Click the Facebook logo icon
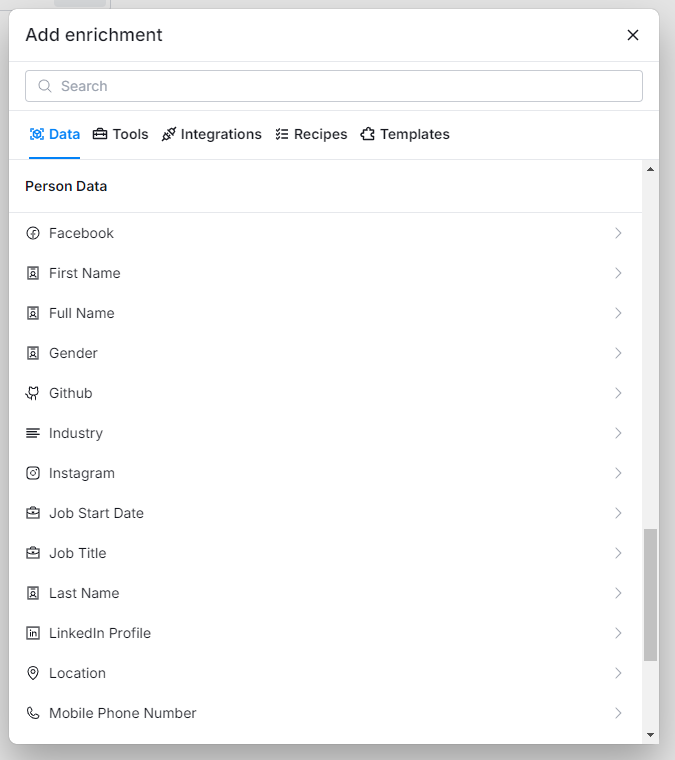 click(33, 233)
